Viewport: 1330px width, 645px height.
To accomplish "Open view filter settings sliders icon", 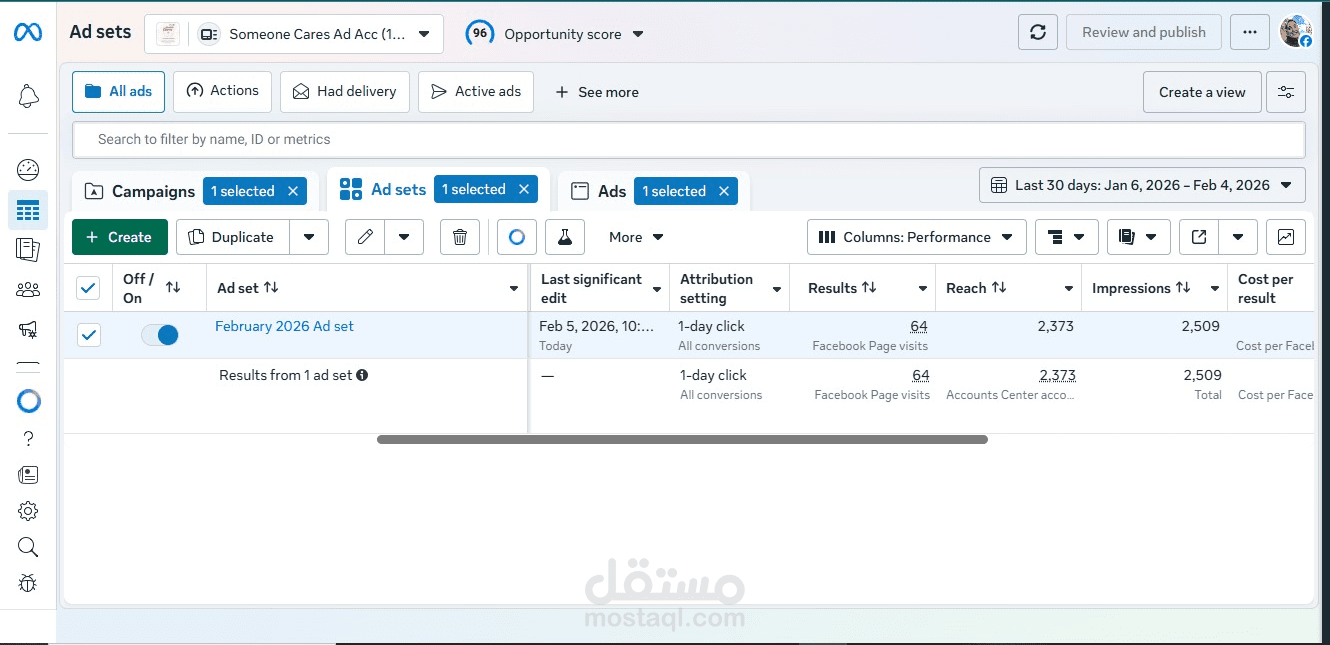I will pyautogui.click(x=1286, y=92).
